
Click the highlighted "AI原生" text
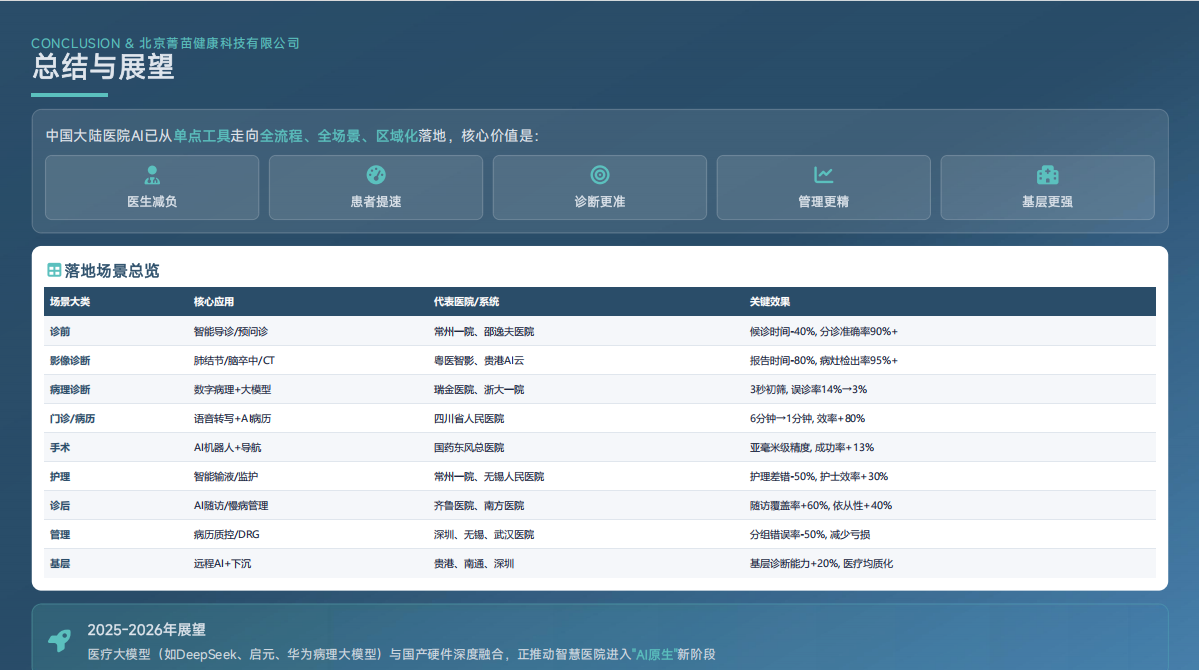655,655
